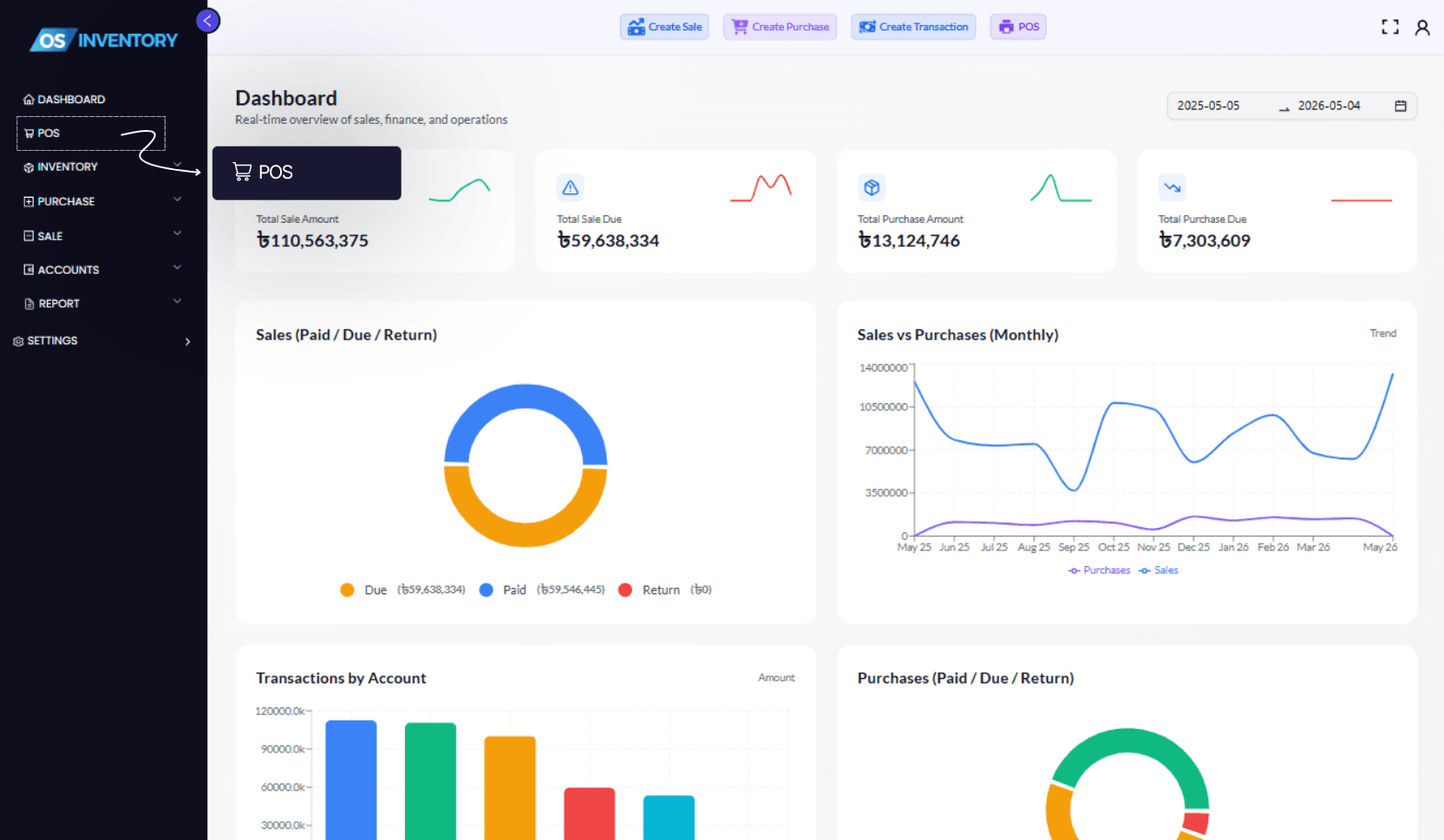Click the Create Purchase button
Viewport: 1444px width, 840px height.
[x=780, y=27]
